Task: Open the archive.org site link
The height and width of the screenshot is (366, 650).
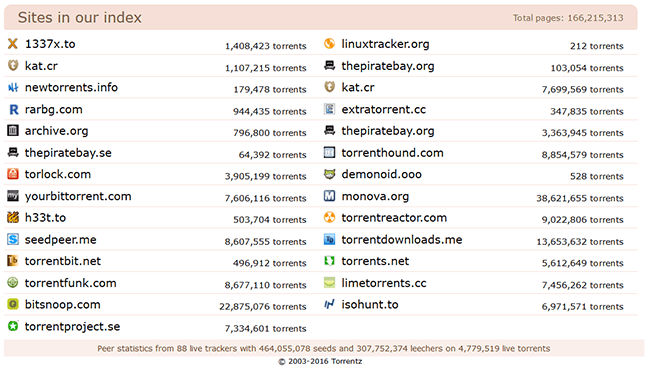Action: tap(56, 131)
